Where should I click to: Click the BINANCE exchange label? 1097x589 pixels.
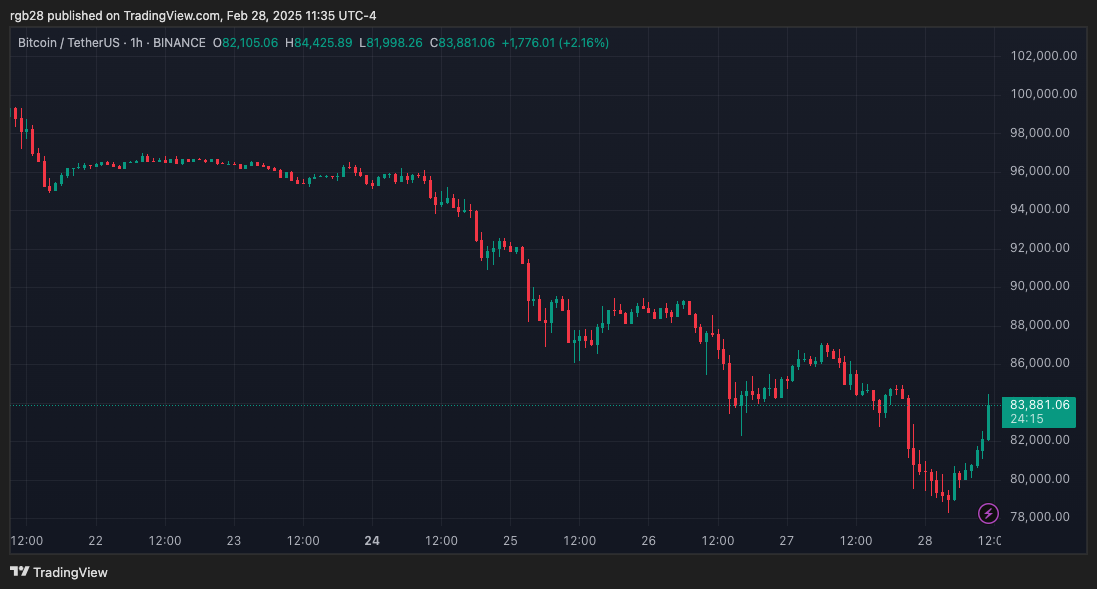[179, 43]
